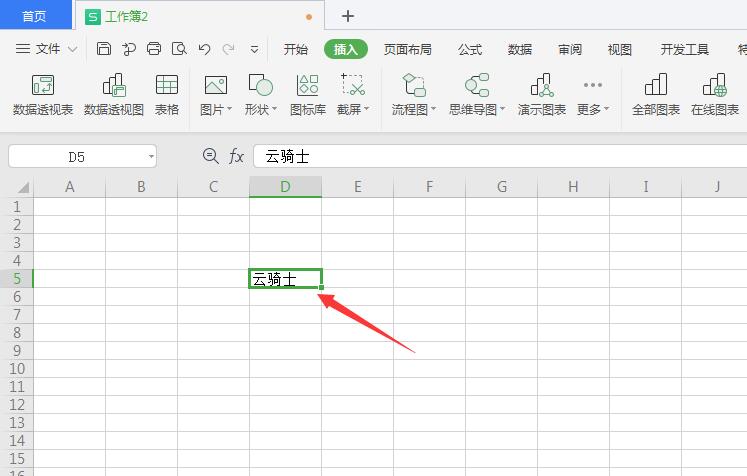Open the Developer Tools (开发工具) tab
This screenshot has height=476, width=747.
[685, 49]
